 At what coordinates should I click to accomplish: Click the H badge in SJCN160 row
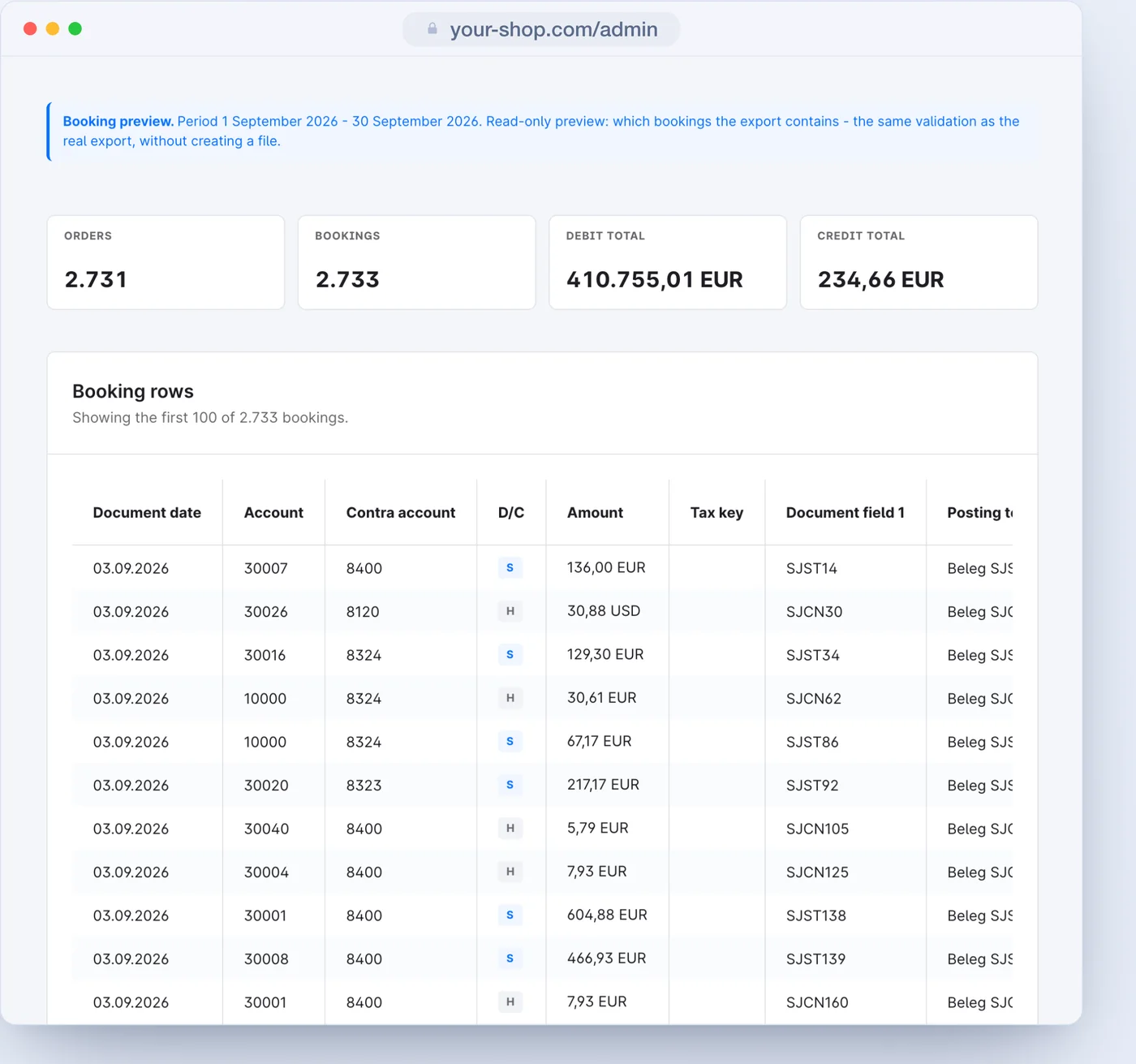510,1002
